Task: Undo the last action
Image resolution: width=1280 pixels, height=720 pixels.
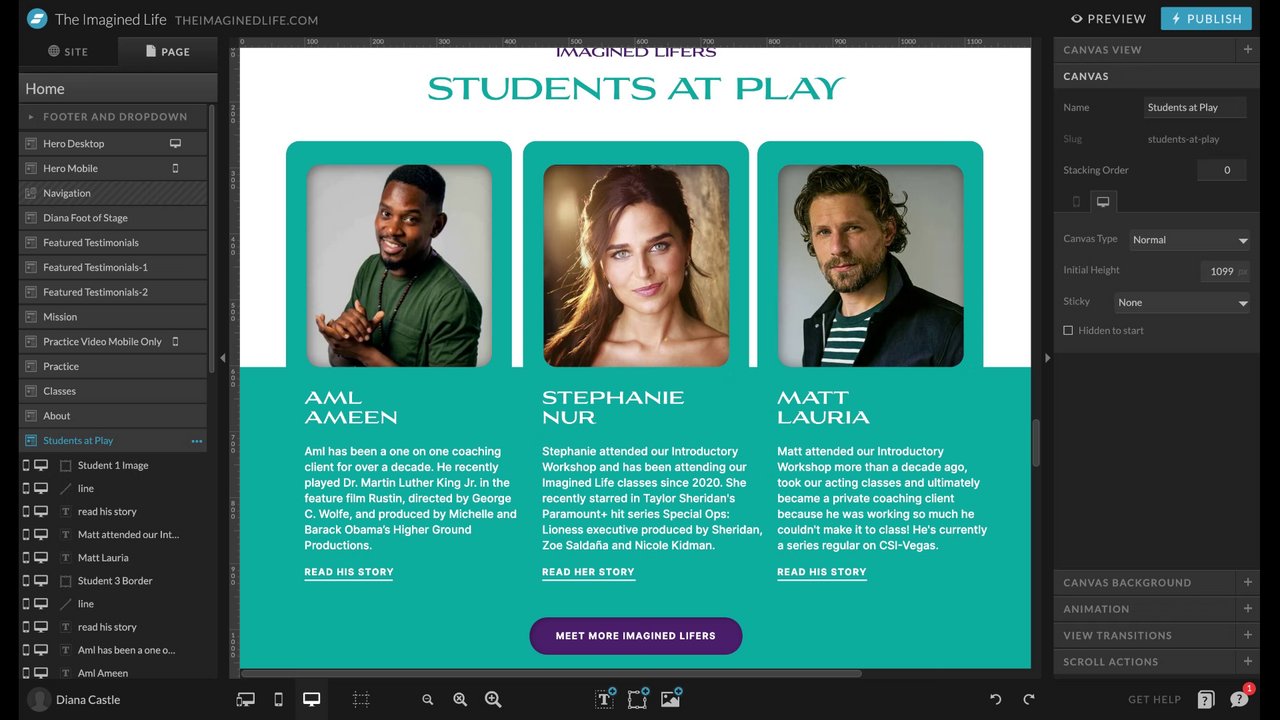Action: [995, 699]
